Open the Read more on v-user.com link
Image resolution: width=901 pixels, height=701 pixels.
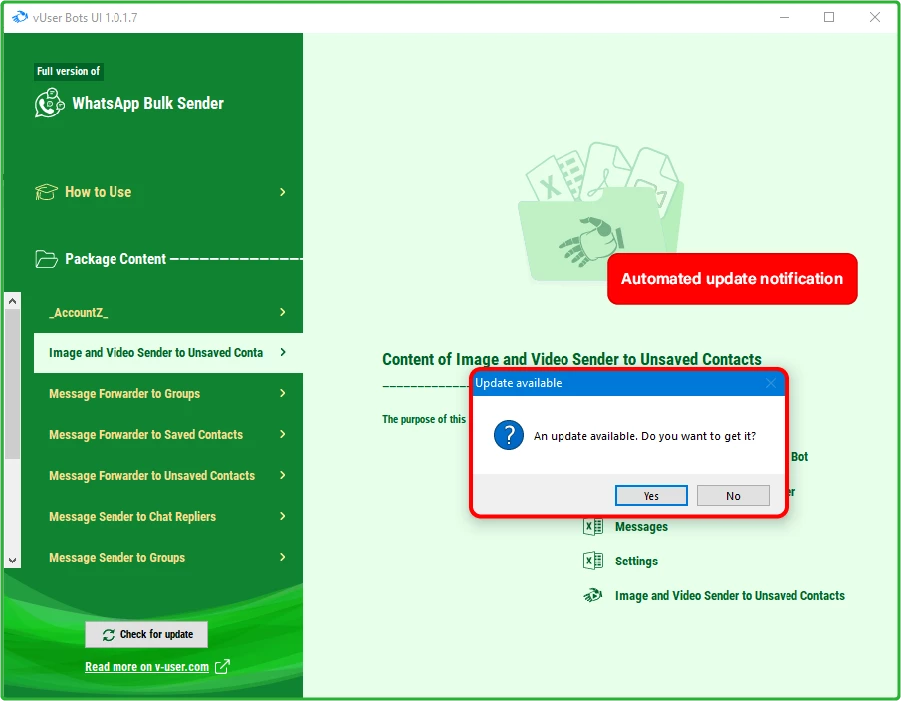[147, 667]
